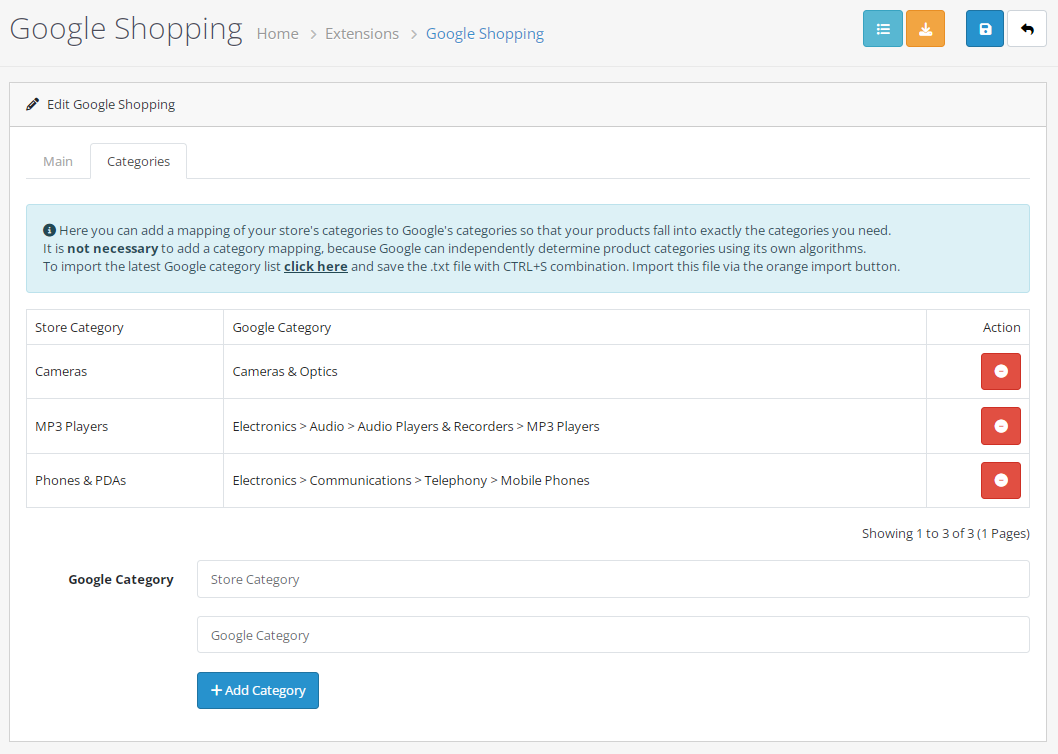This screenshot has height=754, width=1058.
Task: Click the 'Edit Google Shopping' panel heading
Action: click(x=111, y=105)
